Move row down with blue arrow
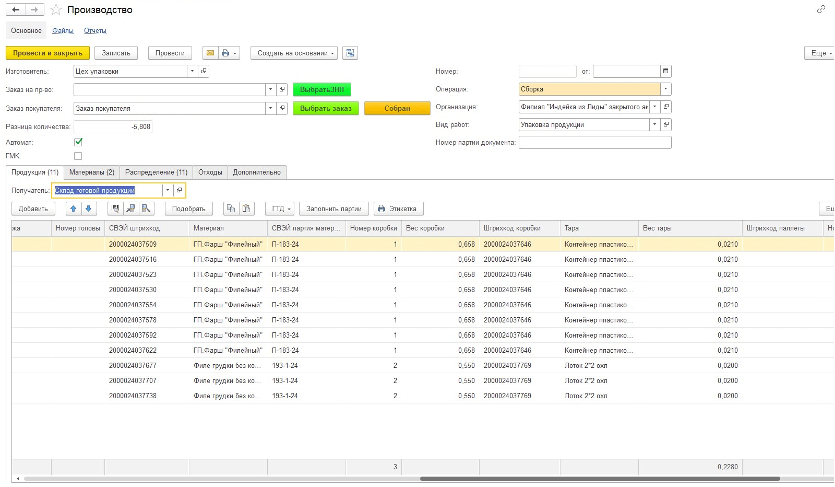This screenshot has width=835, height=487. coord(88,209)
